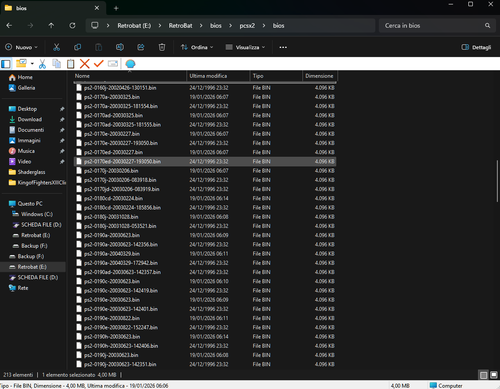Click the blue globe icon in white toolbar
500x389 pixels.
[x=130, y=64]
